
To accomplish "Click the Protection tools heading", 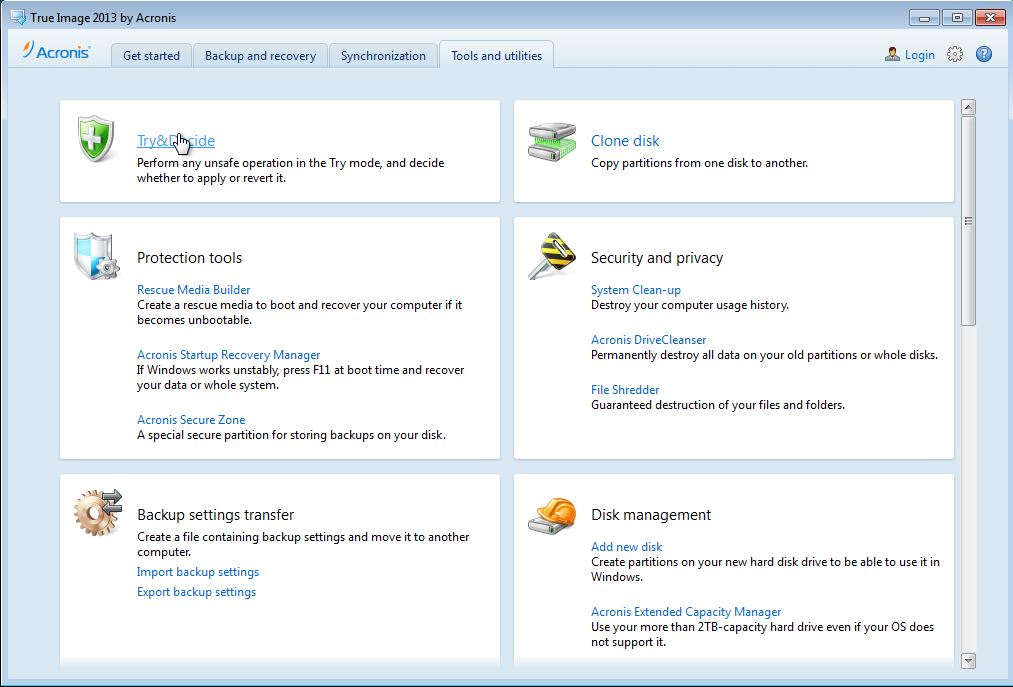I will tap(189, 258).
